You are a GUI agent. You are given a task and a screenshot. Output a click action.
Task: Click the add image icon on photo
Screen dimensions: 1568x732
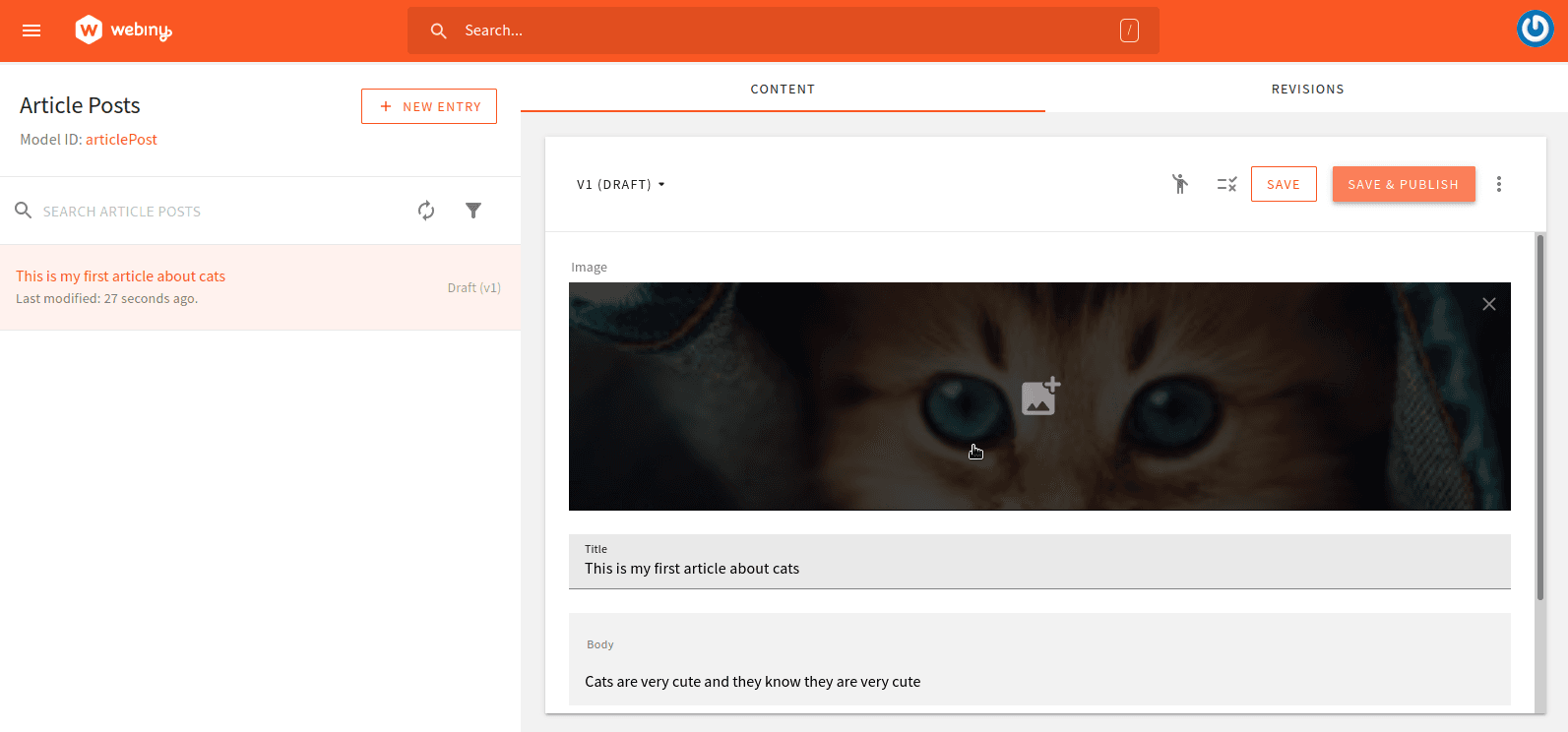[1039, 396]
